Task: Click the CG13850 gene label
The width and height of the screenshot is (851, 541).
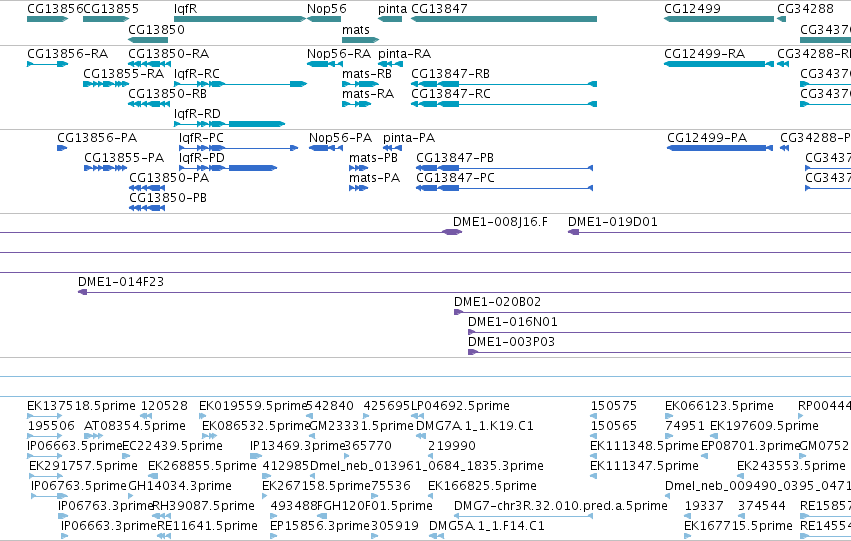Action: (156, 29)
